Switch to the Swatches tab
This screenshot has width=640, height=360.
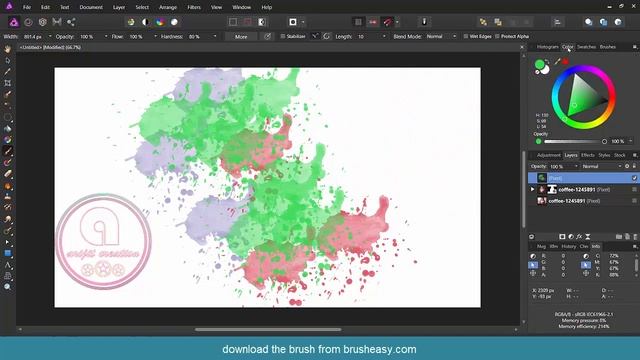pos(587,47)
